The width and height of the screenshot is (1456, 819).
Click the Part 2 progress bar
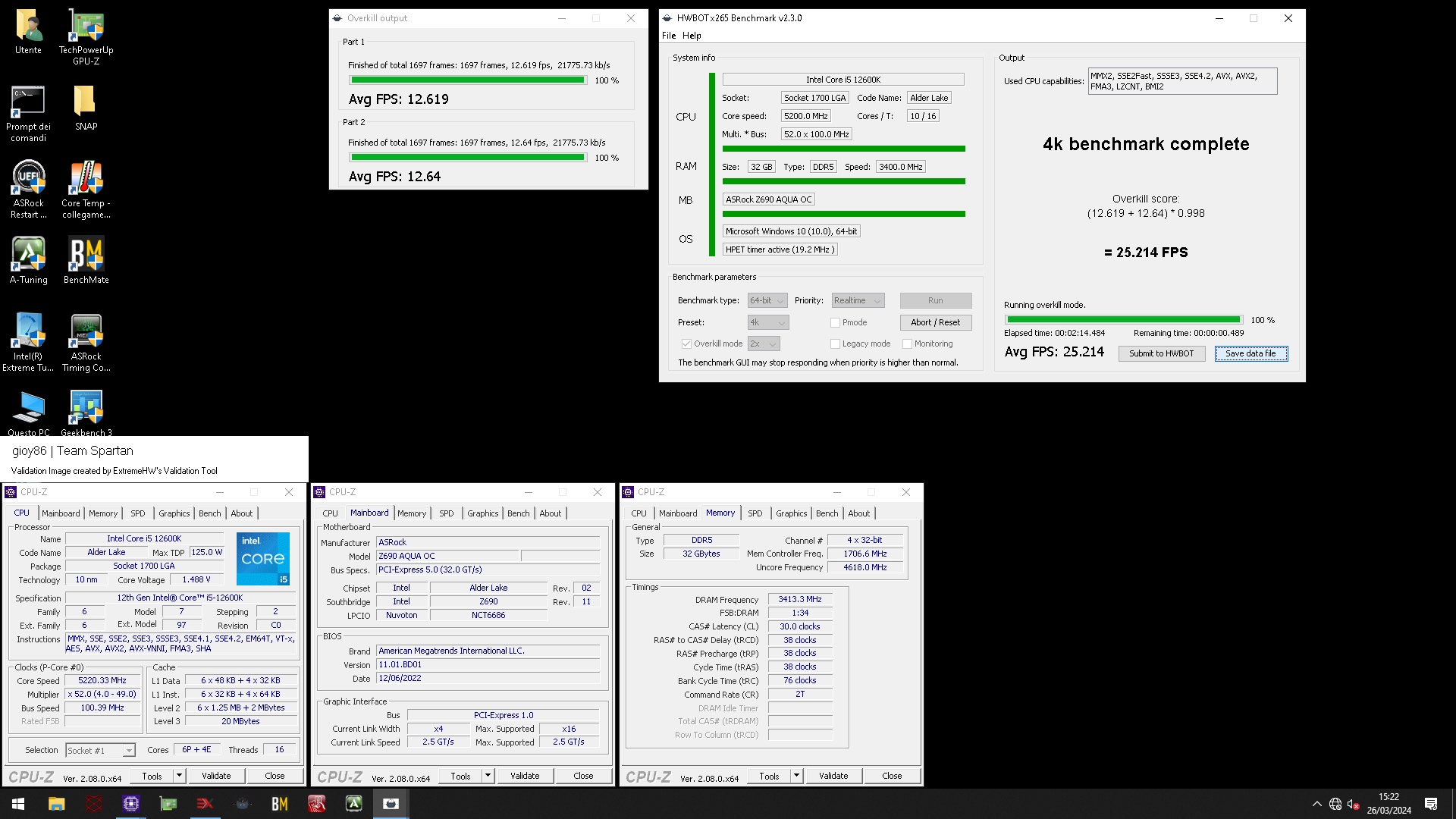point(468,158)
